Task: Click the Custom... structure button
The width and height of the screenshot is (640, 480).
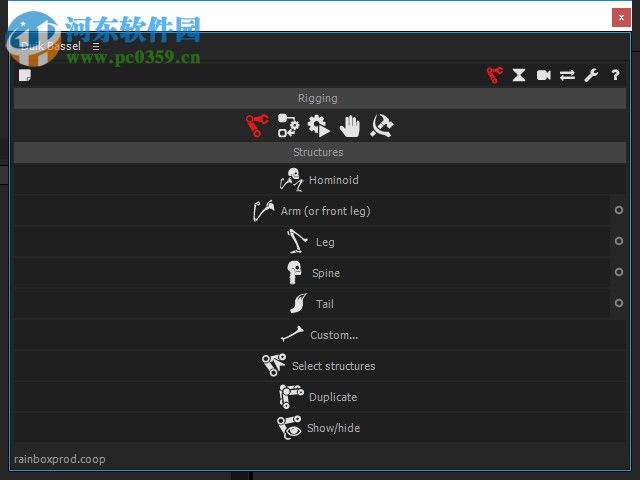Action: tap(320, 335)
